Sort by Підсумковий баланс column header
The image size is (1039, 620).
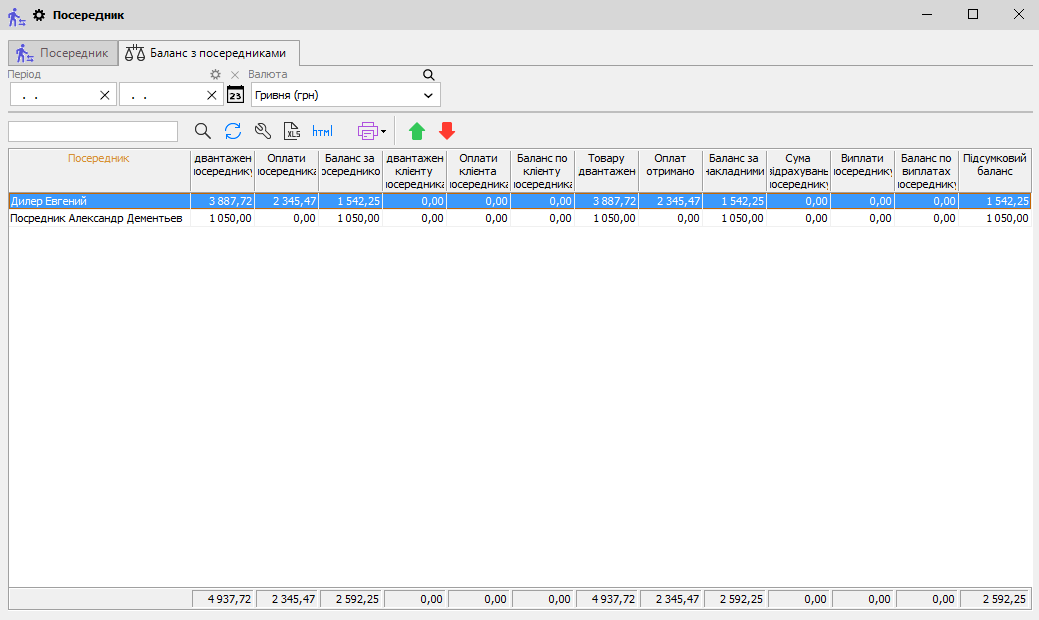(994, 165)
